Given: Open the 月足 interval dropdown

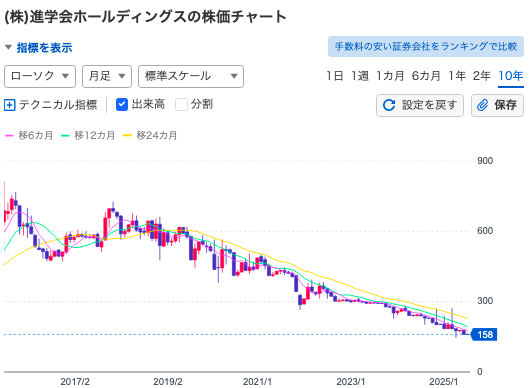Looking at the screenshot, I should tap(107, 76).
